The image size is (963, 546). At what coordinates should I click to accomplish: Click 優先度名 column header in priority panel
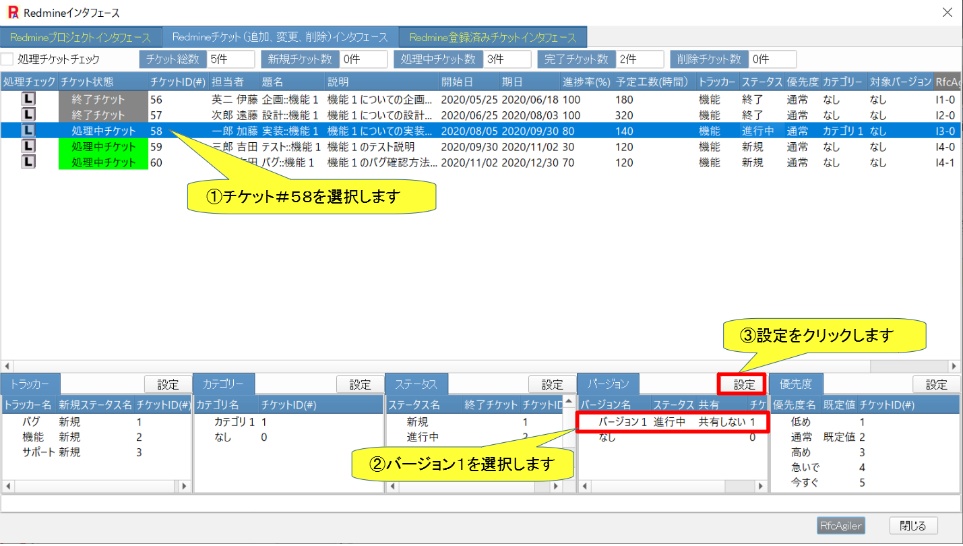coord(795,405)
